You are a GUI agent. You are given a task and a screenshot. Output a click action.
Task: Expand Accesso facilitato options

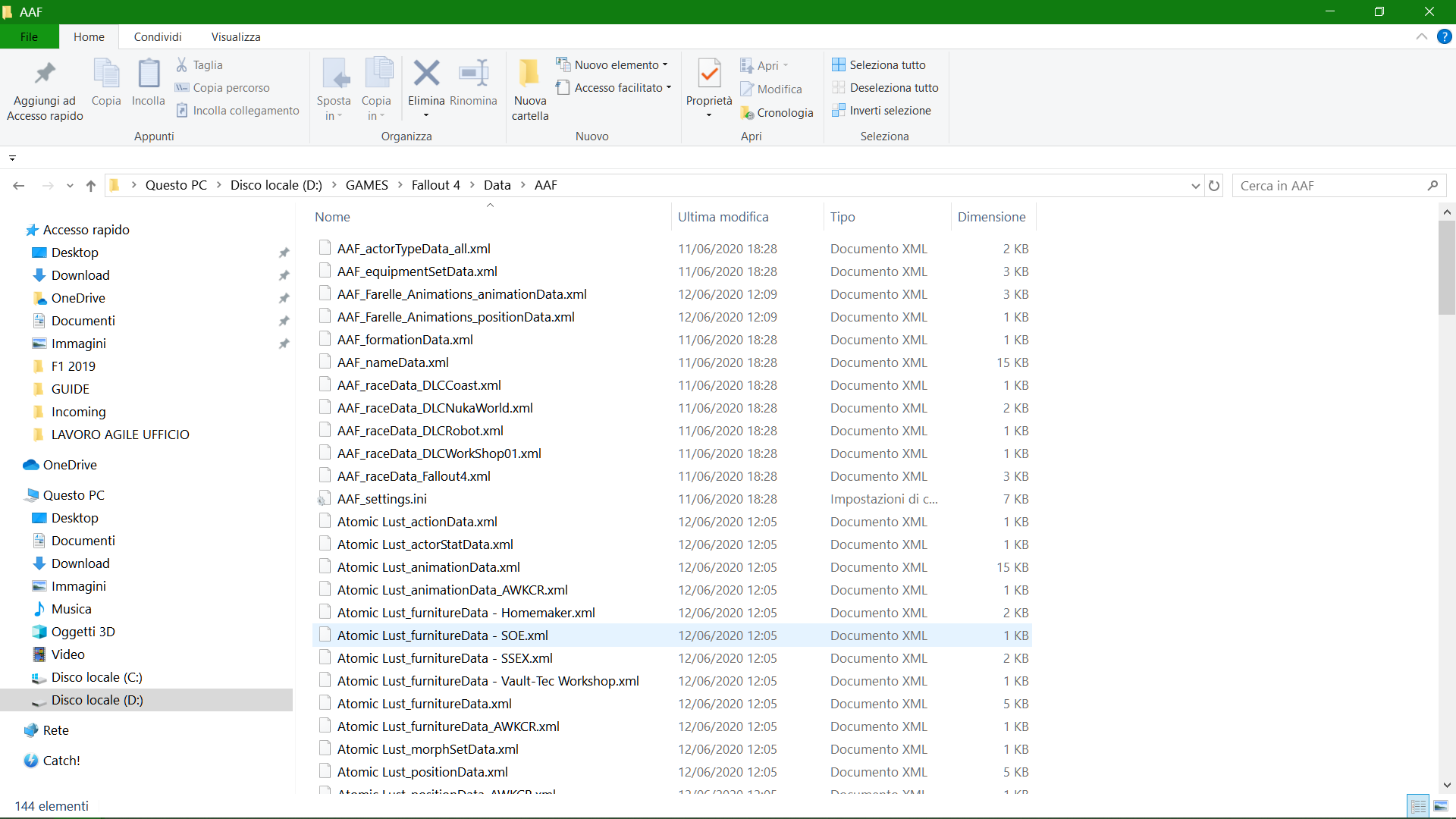click(613, 88)
